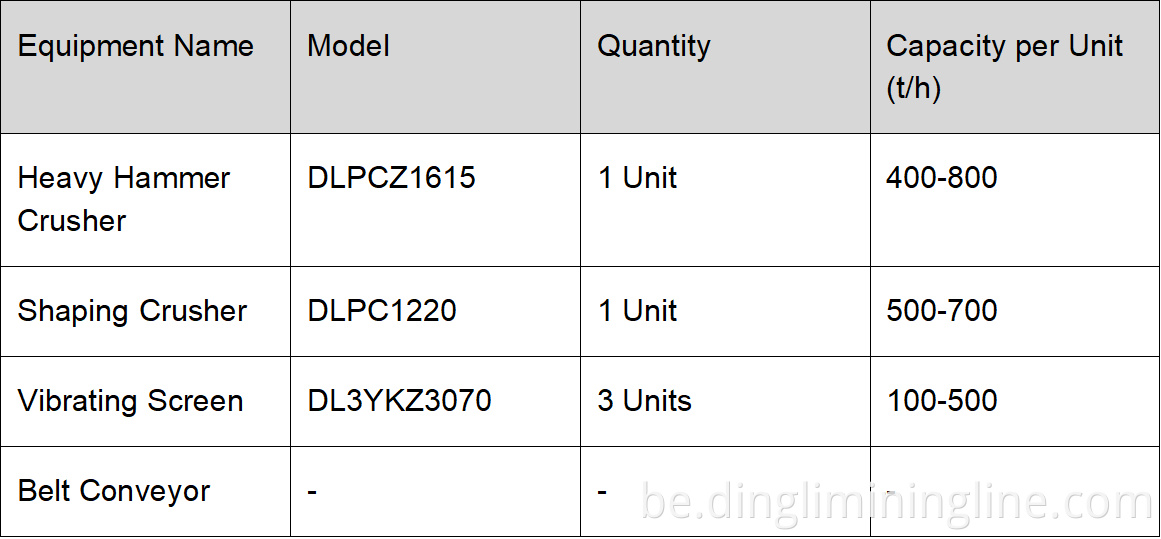Click model DLPC1220 cell

(x=381, y=311)
